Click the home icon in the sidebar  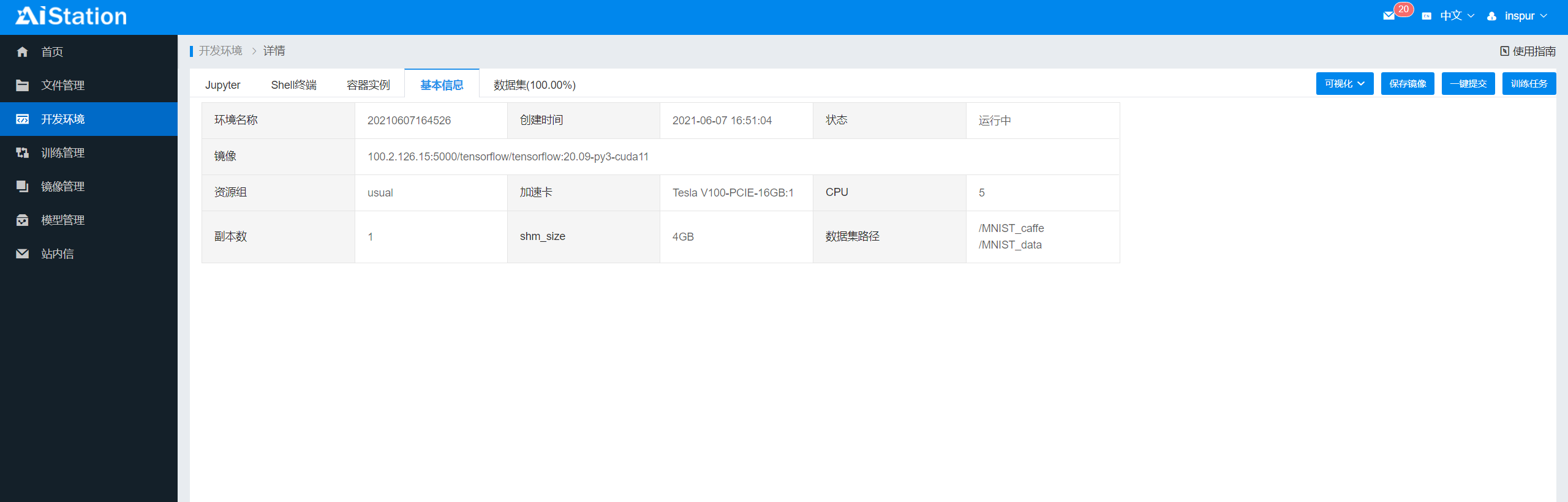pyautogui.click(x=23, y=52)
